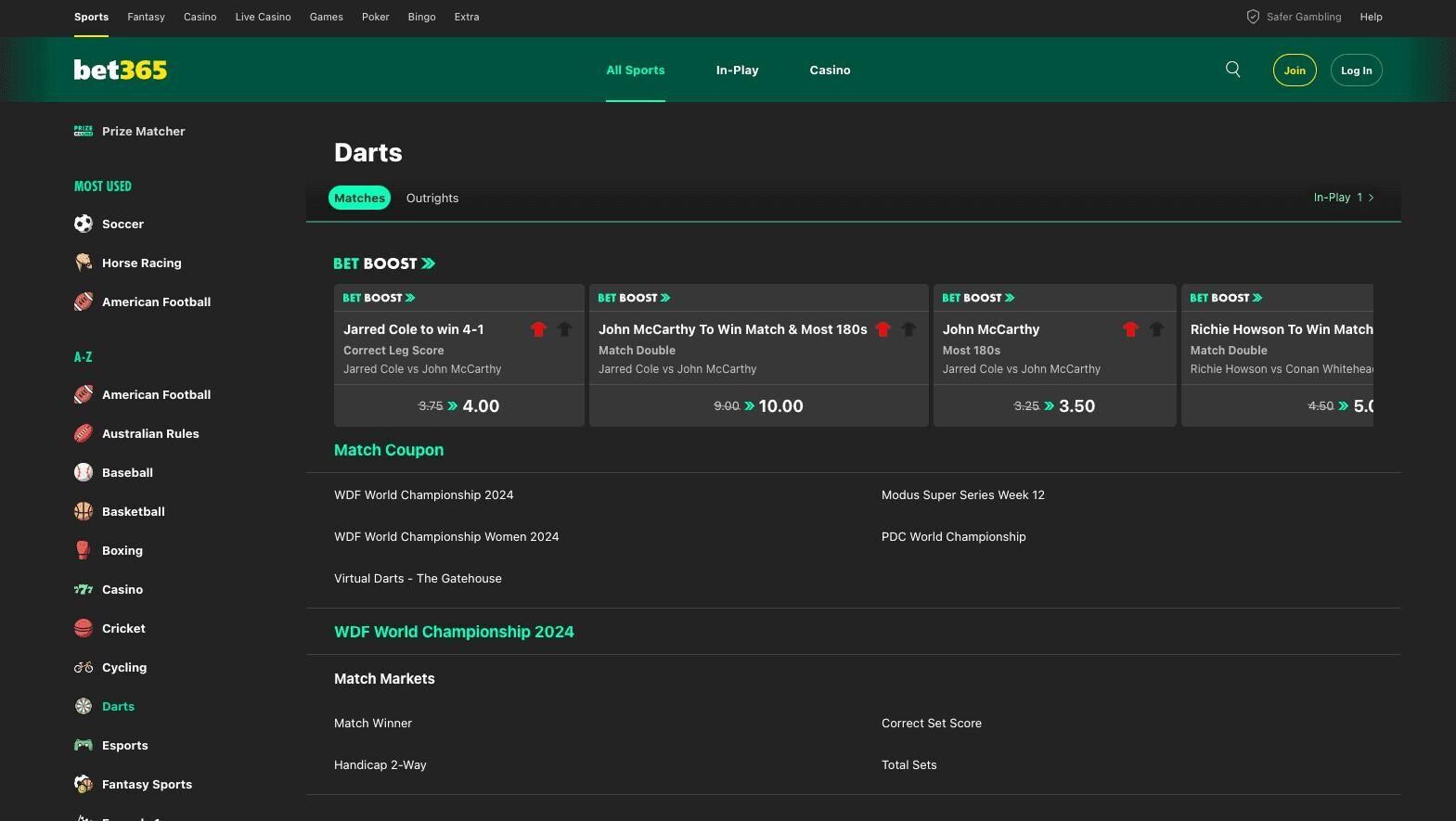Switch to the Matches tab
The width and height of the screenshot is (1456, 821).
coord(359,198)
